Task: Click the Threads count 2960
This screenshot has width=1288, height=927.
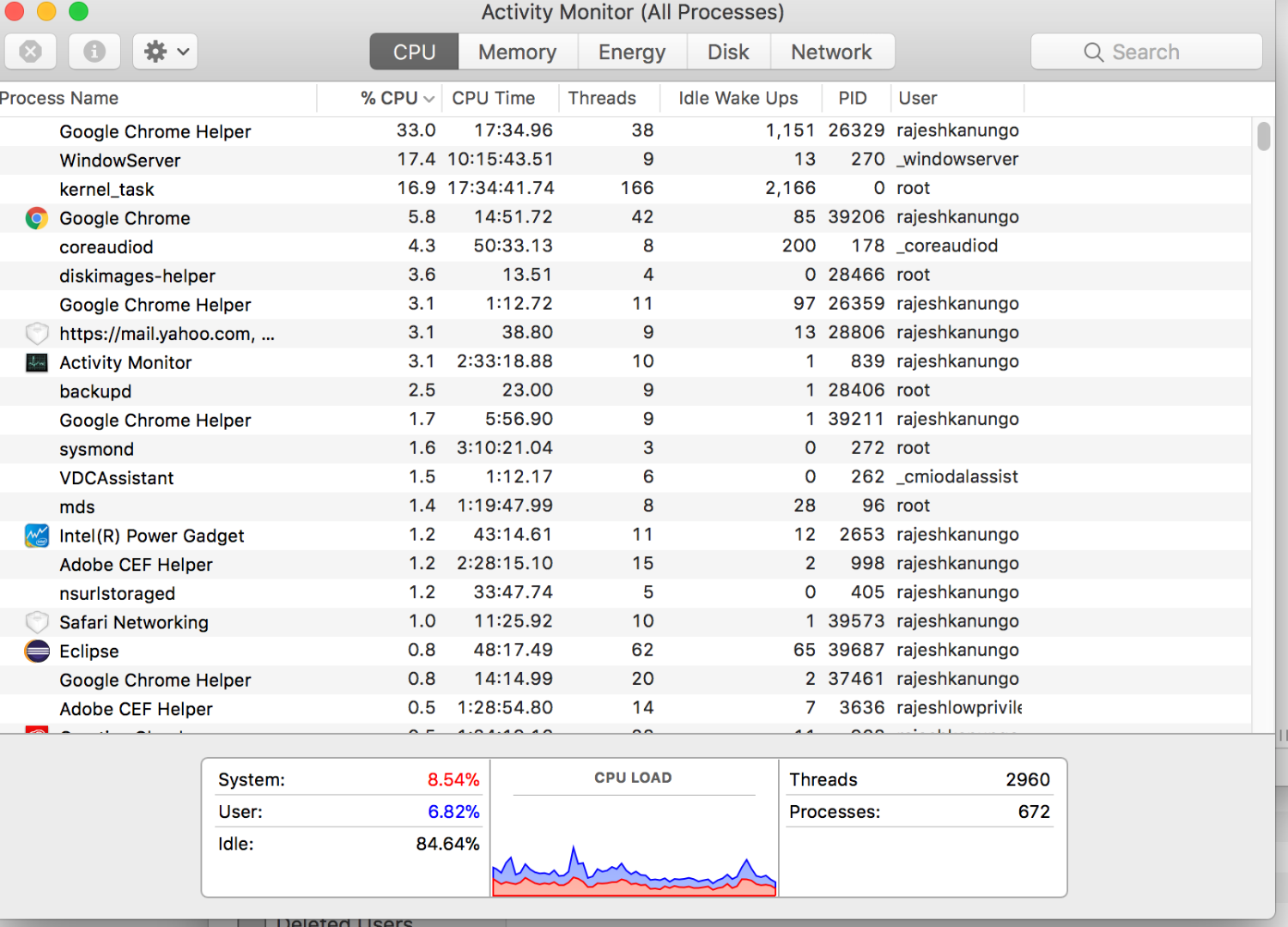Action: [x=1028, y=779]
